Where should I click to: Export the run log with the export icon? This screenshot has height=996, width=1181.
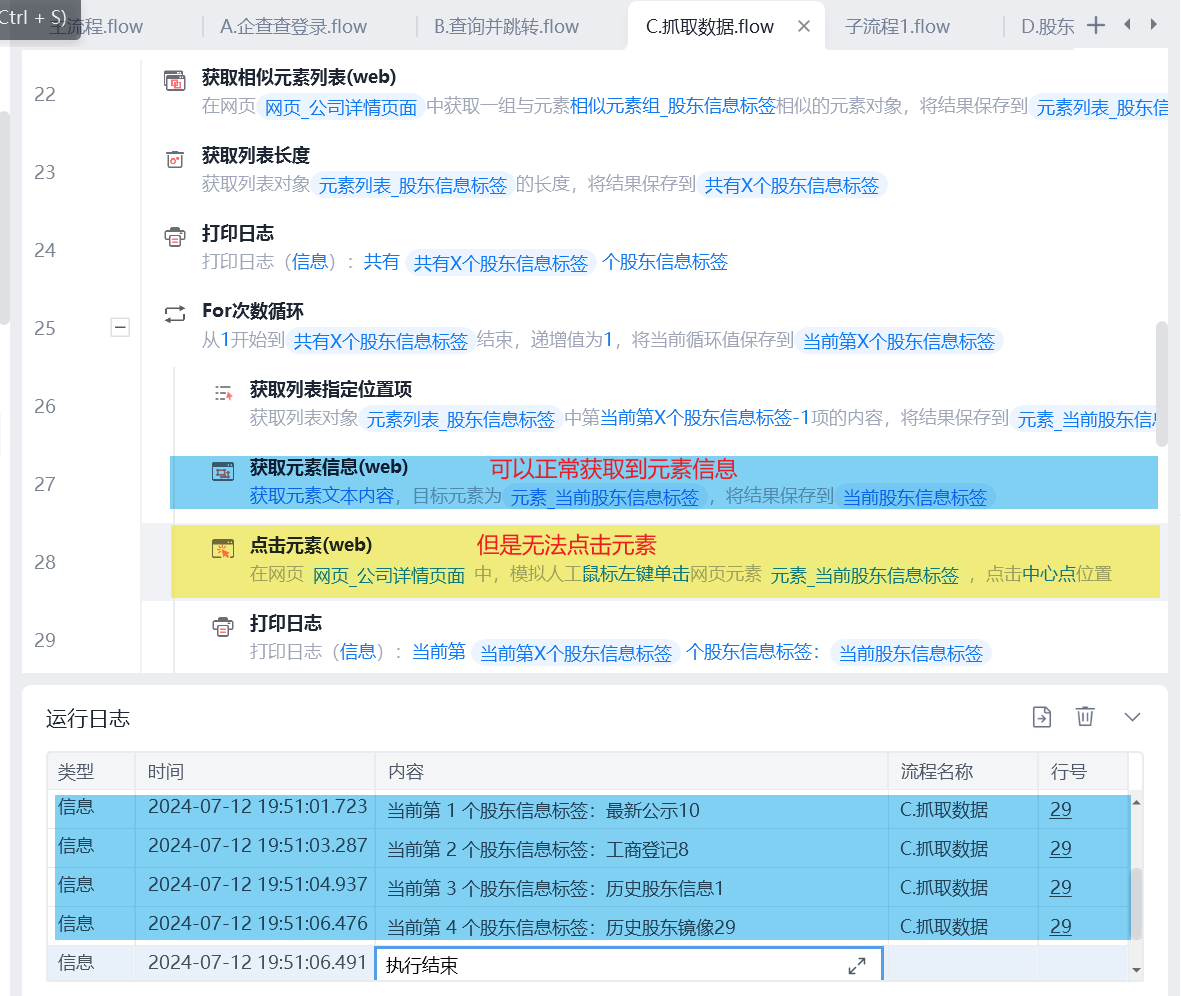(x=1042, y=716)
